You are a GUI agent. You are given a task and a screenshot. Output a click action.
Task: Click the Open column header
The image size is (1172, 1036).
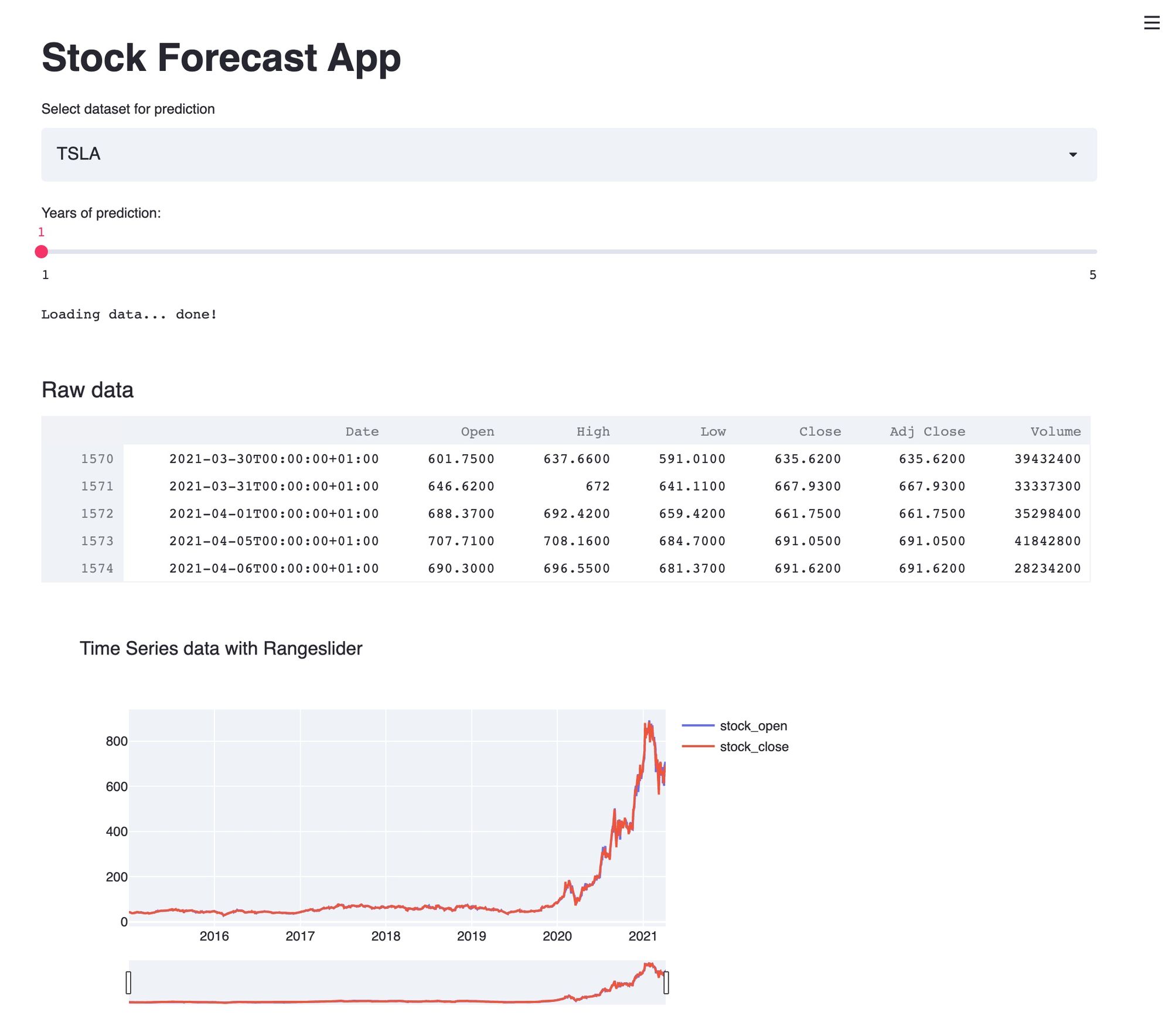coord(477,432)
